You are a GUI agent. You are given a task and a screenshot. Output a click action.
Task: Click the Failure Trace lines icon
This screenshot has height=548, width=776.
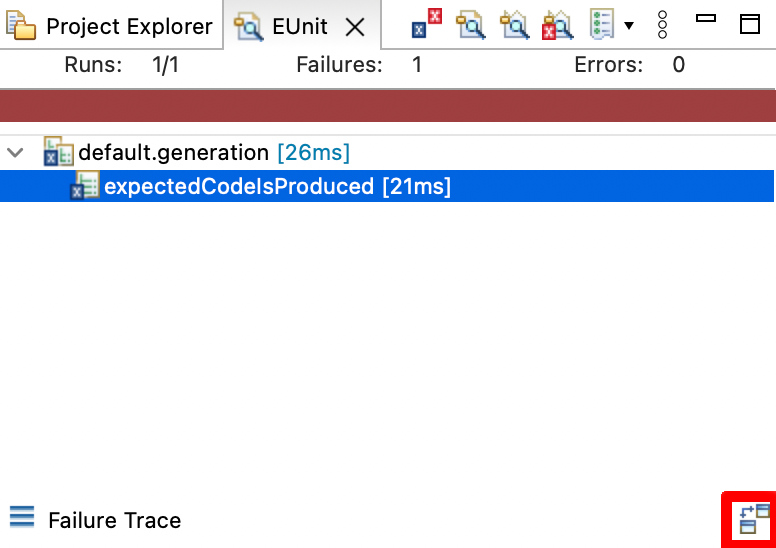tap(22, 517)
